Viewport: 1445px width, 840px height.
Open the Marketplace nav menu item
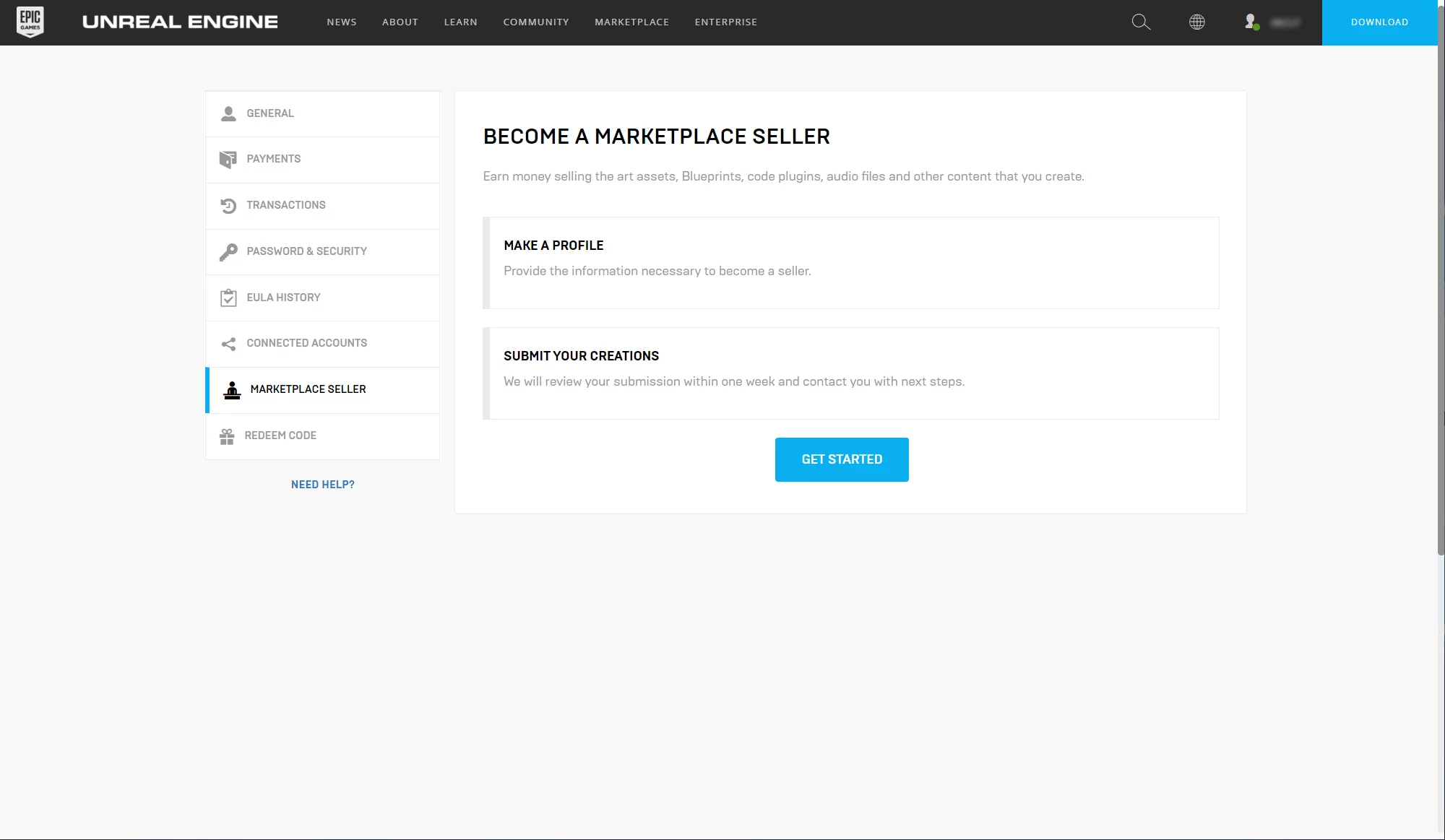tap(631, 22)
